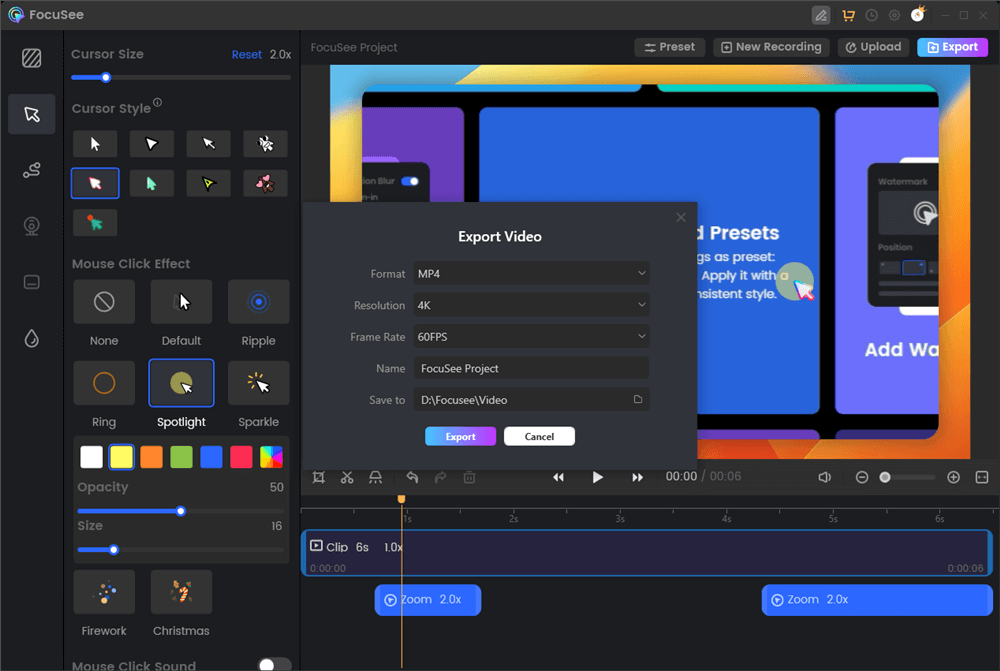
Task: Click the scissors split tool
Action: [x=347, y=477]
